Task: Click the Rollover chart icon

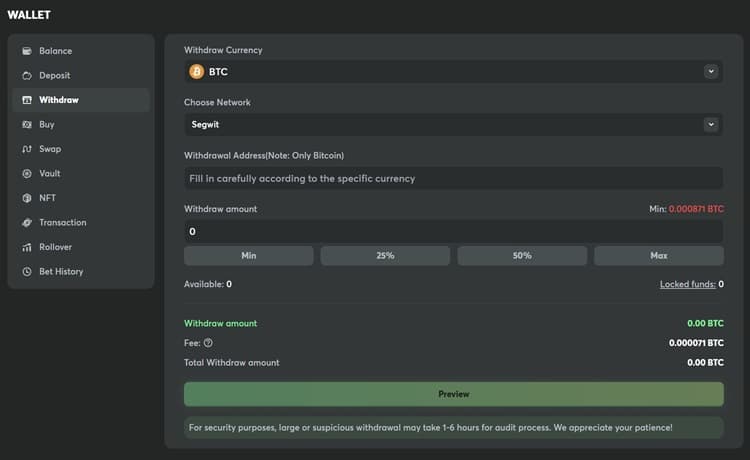Action: tap(28, 247)
